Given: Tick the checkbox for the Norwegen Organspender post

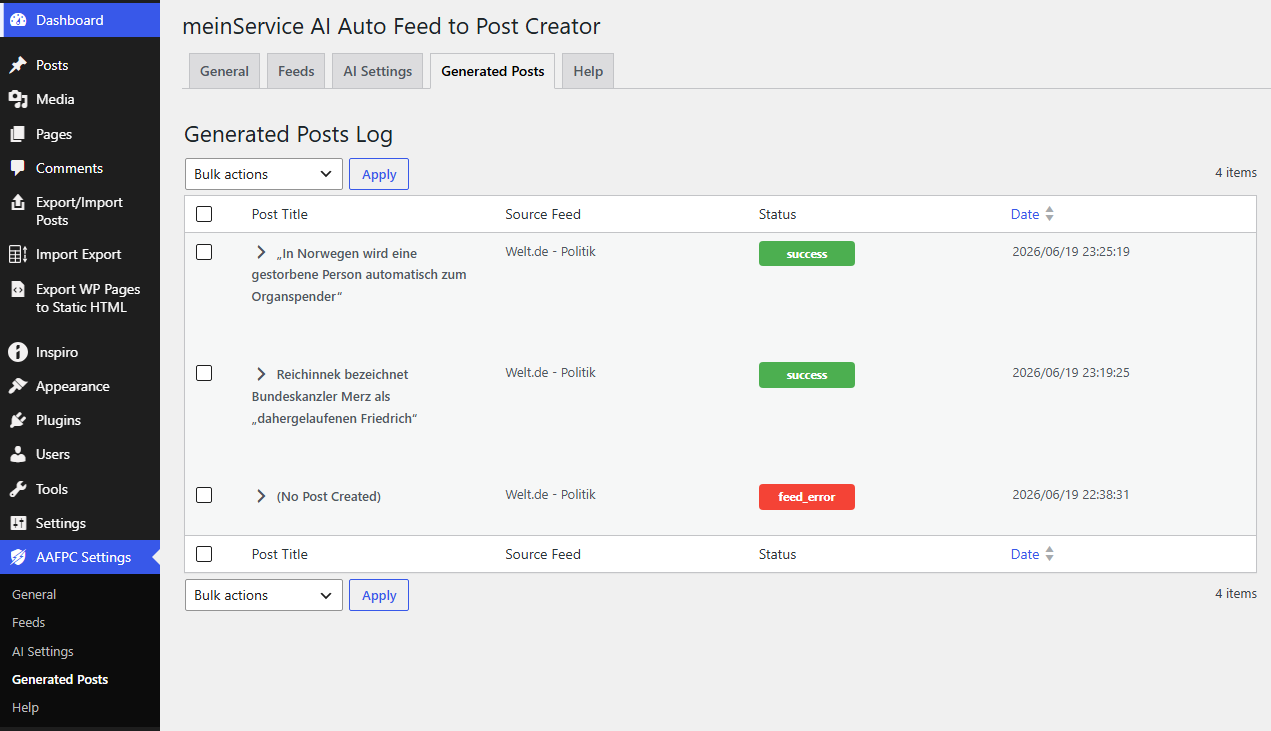Looking at the screenshot, I should (204, 252).
